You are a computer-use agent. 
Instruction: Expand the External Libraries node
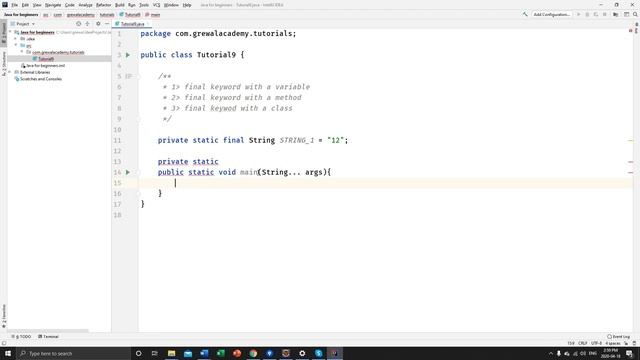click(11, 72)
